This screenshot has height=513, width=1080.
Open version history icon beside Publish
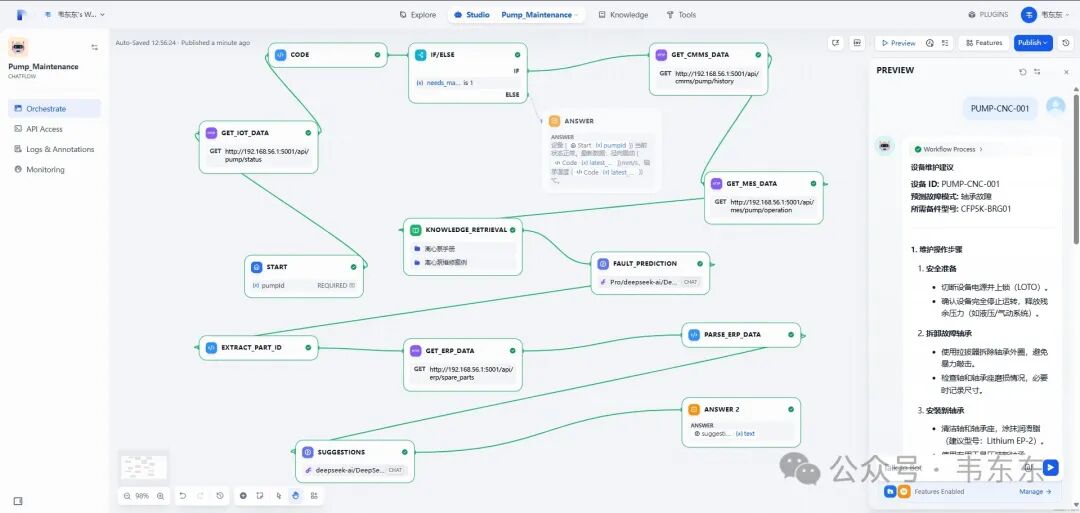[1066, 43]
